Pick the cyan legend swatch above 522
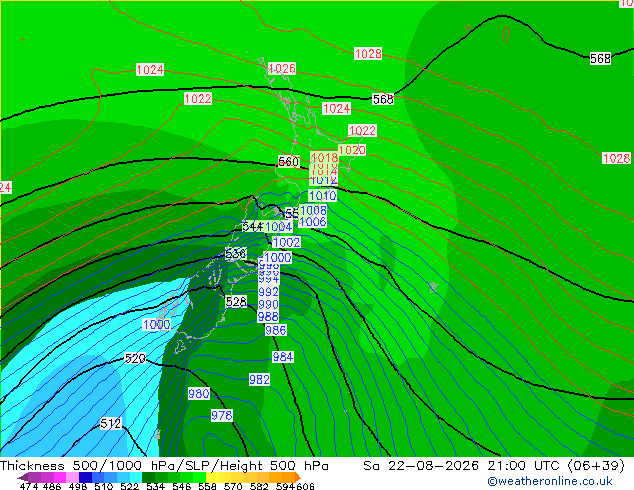Image resolution: width=634 pixels, height=490 pixels. (136, 477)
